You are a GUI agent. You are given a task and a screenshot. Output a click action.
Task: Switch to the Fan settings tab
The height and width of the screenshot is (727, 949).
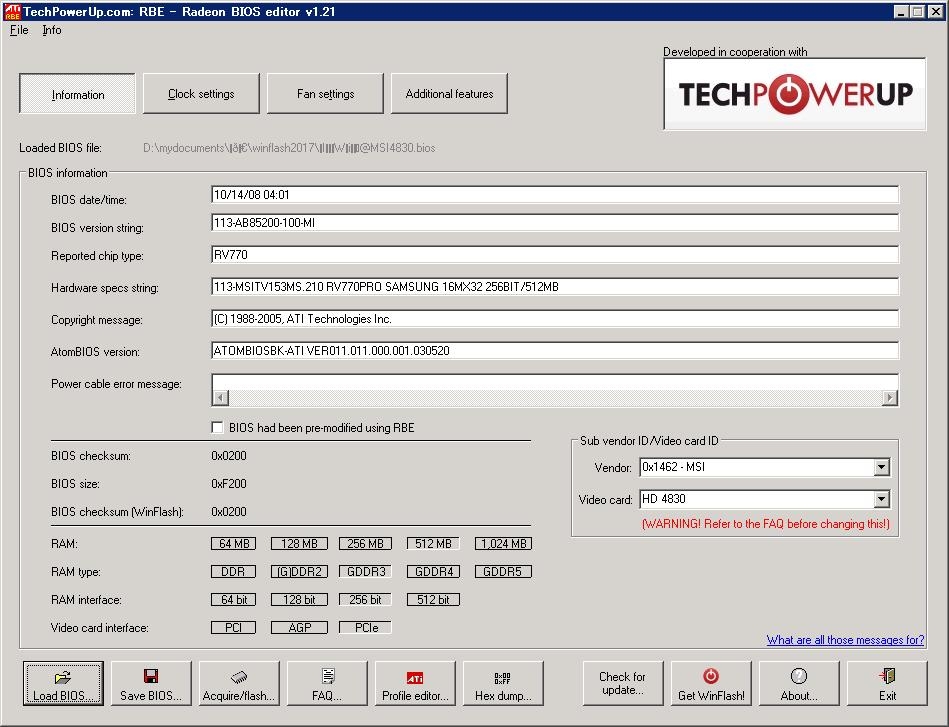pos(325,94)
